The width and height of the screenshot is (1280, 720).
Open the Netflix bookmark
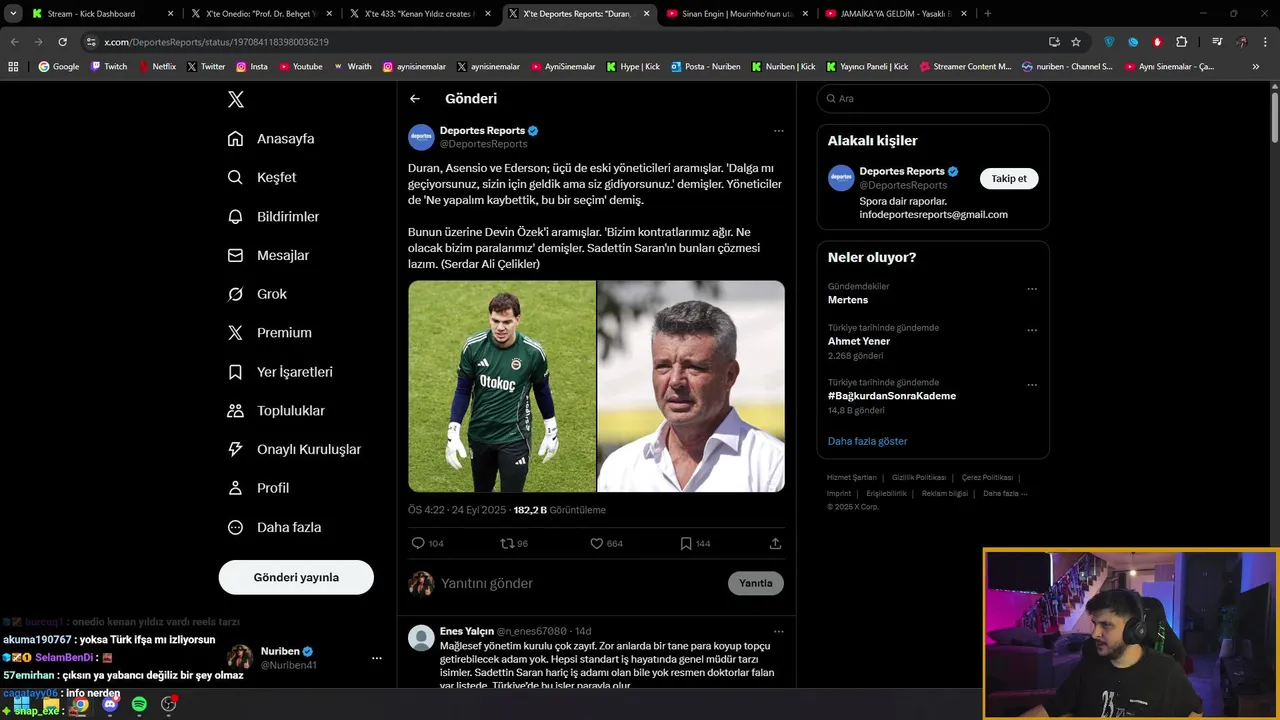[x=157, y=67]
